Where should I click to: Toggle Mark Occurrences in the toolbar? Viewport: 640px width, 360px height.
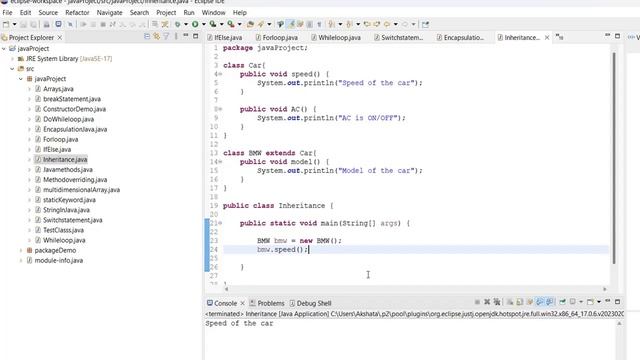[x=291, y=24]
